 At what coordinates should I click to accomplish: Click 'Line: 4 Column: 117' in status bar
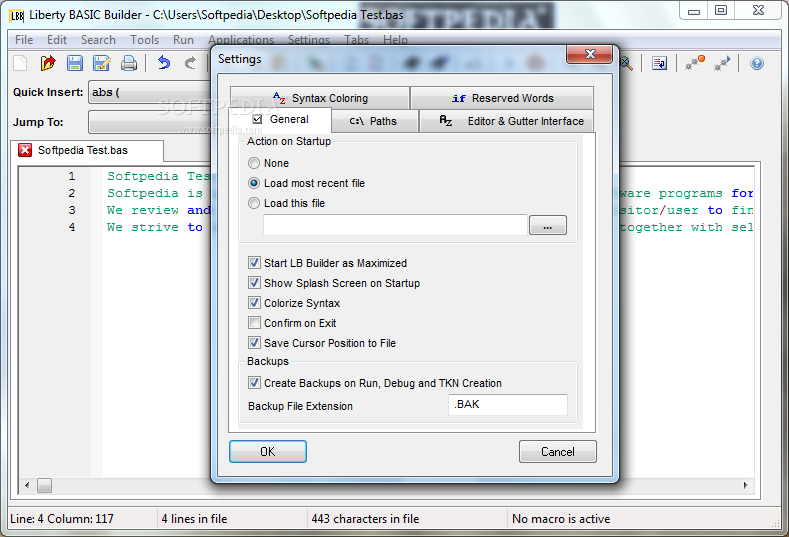point(62,518)
